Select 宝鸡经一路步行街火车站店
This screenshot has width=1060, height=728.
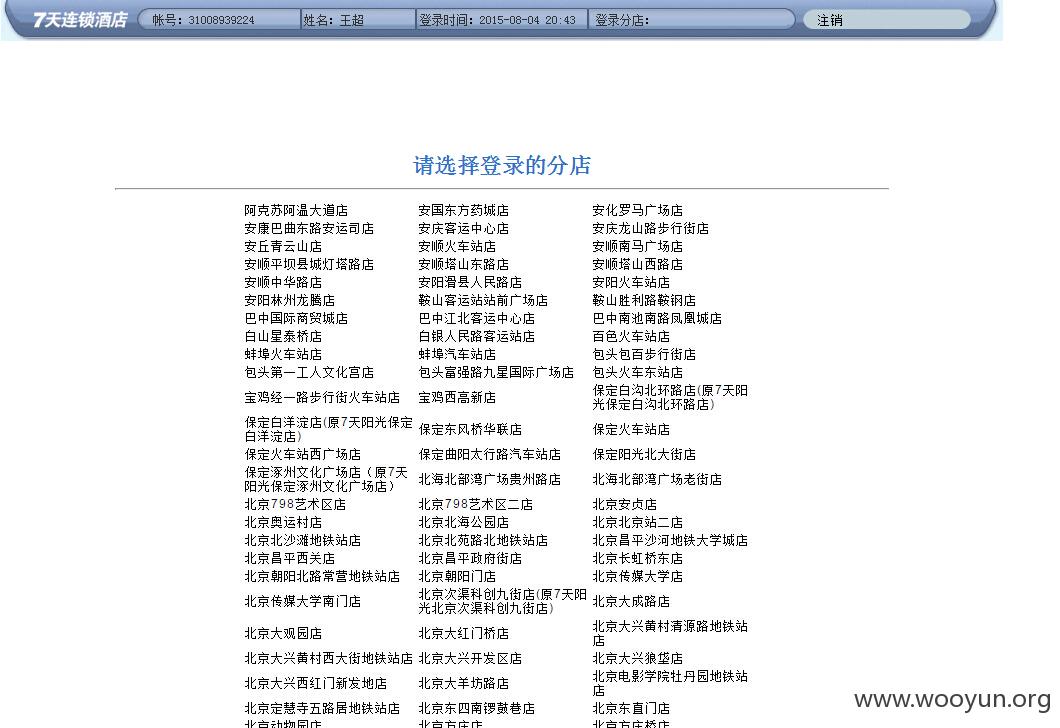click(322, 397)
